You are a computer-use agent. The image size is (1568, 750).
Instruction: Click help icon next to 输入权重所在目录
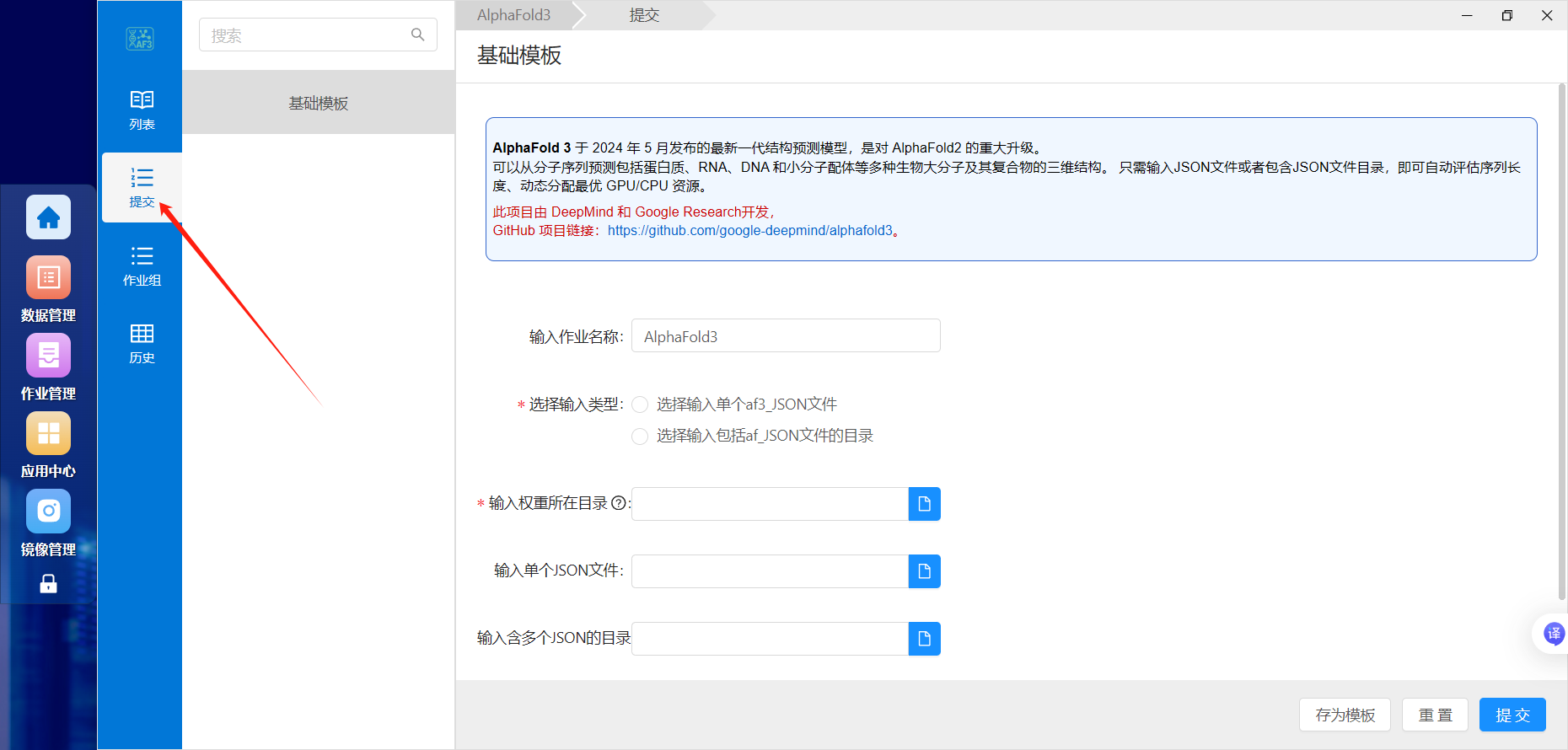point(619,503)
